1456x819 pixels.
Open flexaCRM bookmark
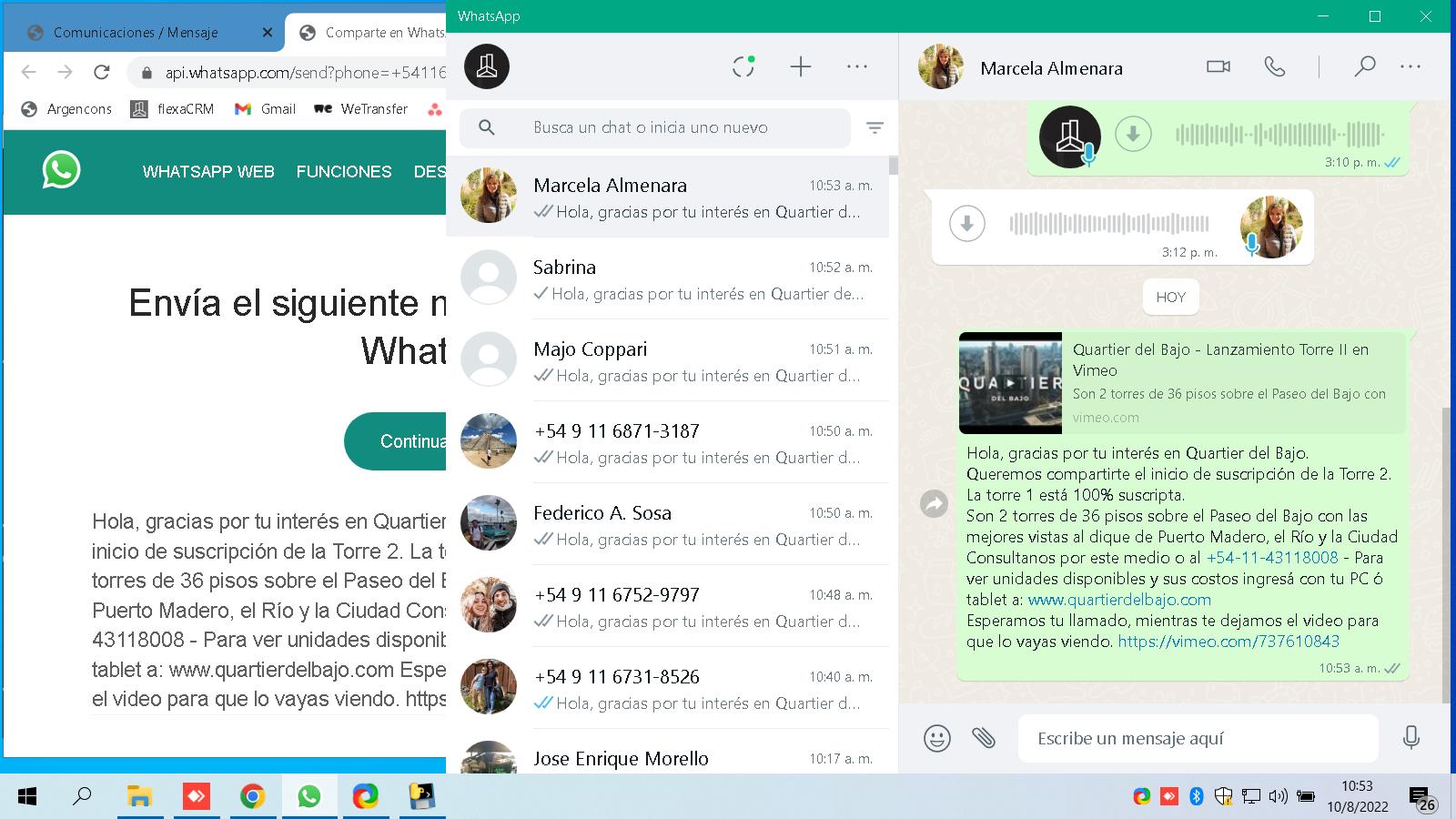173,109
